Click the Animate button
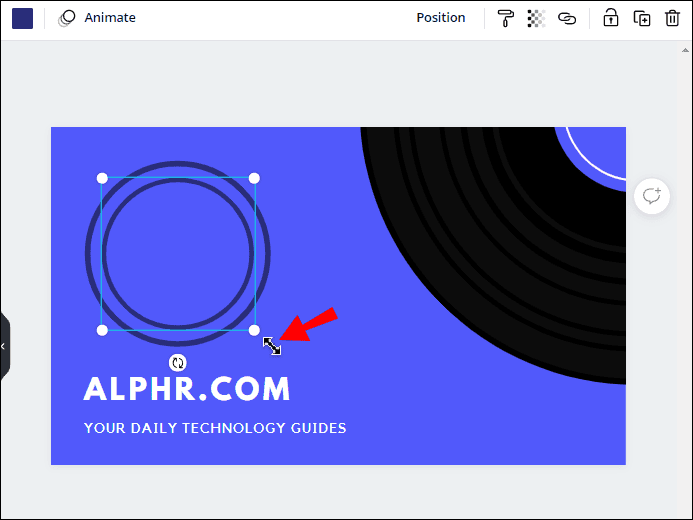Image resolution: width=693 pixels, height=520 pixels. click(97, 18)
